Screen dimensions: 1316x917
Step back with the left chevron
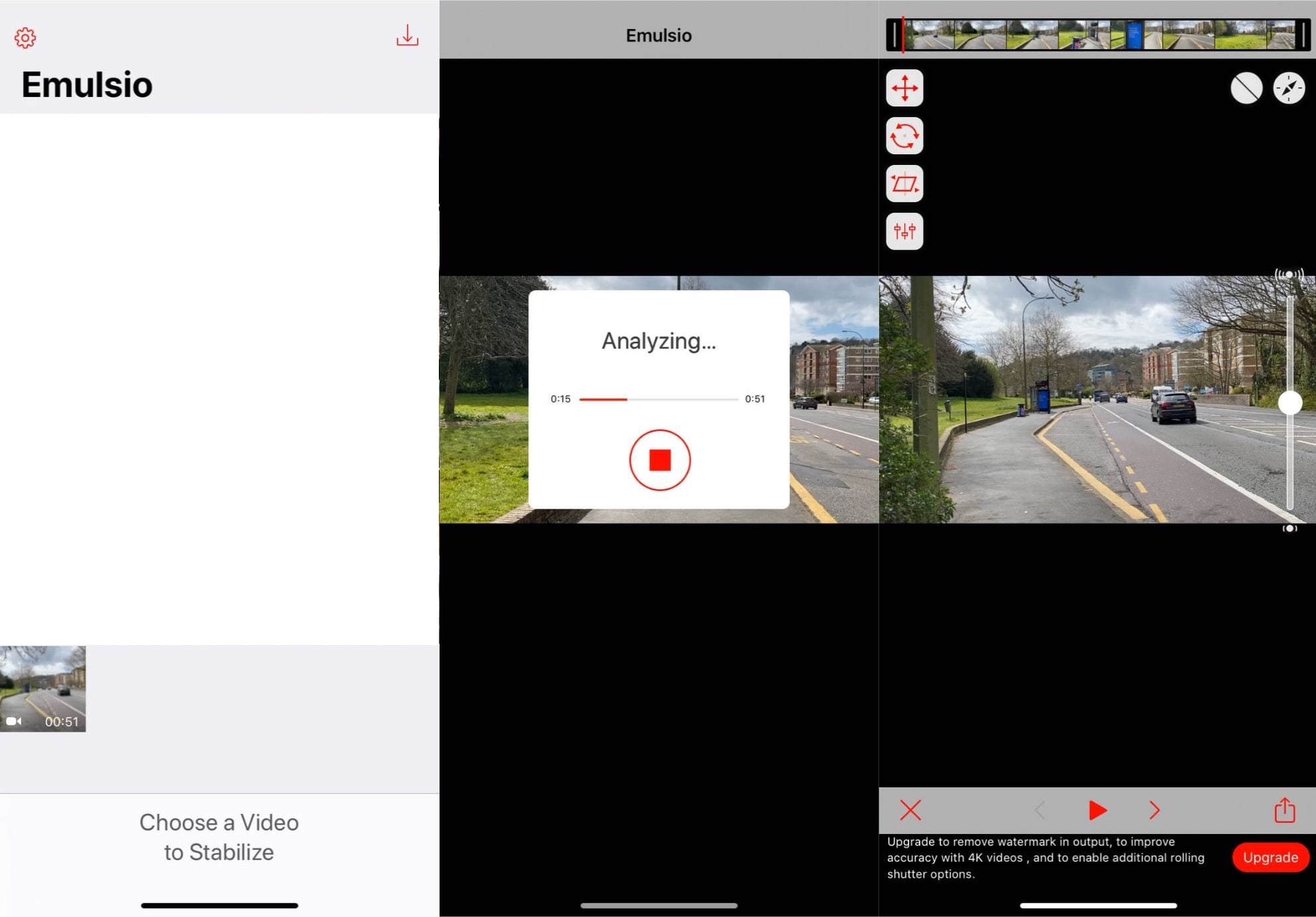coord(1040,810)
